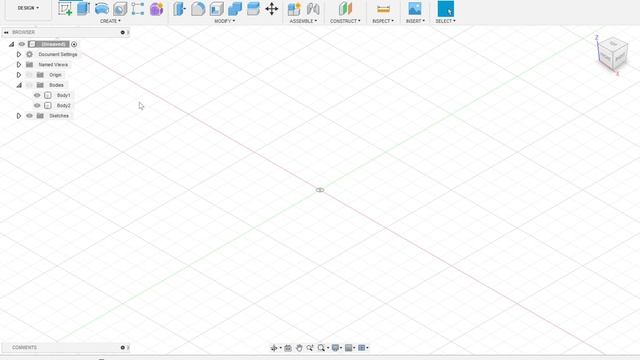Viewport: 640px width, 360px height.
Task: Toggle the Origin folder visibility eye
Action: point(29,75)
